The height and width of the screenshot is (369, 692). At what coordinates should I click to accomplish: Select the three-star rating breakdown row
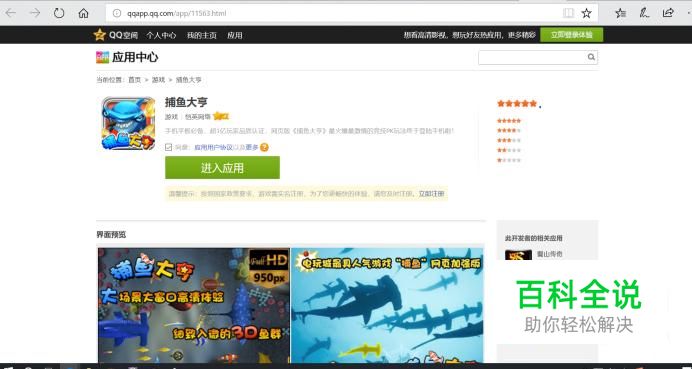point(509,140)
